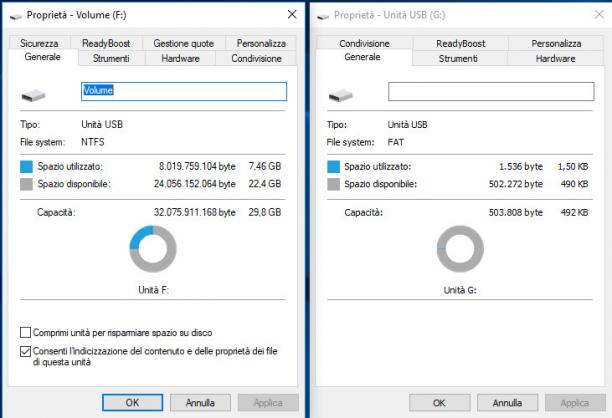Open Condivisione tab in G: window
Image resolution: width=612 pixels, height=418 pixels.
coord(364,43)
